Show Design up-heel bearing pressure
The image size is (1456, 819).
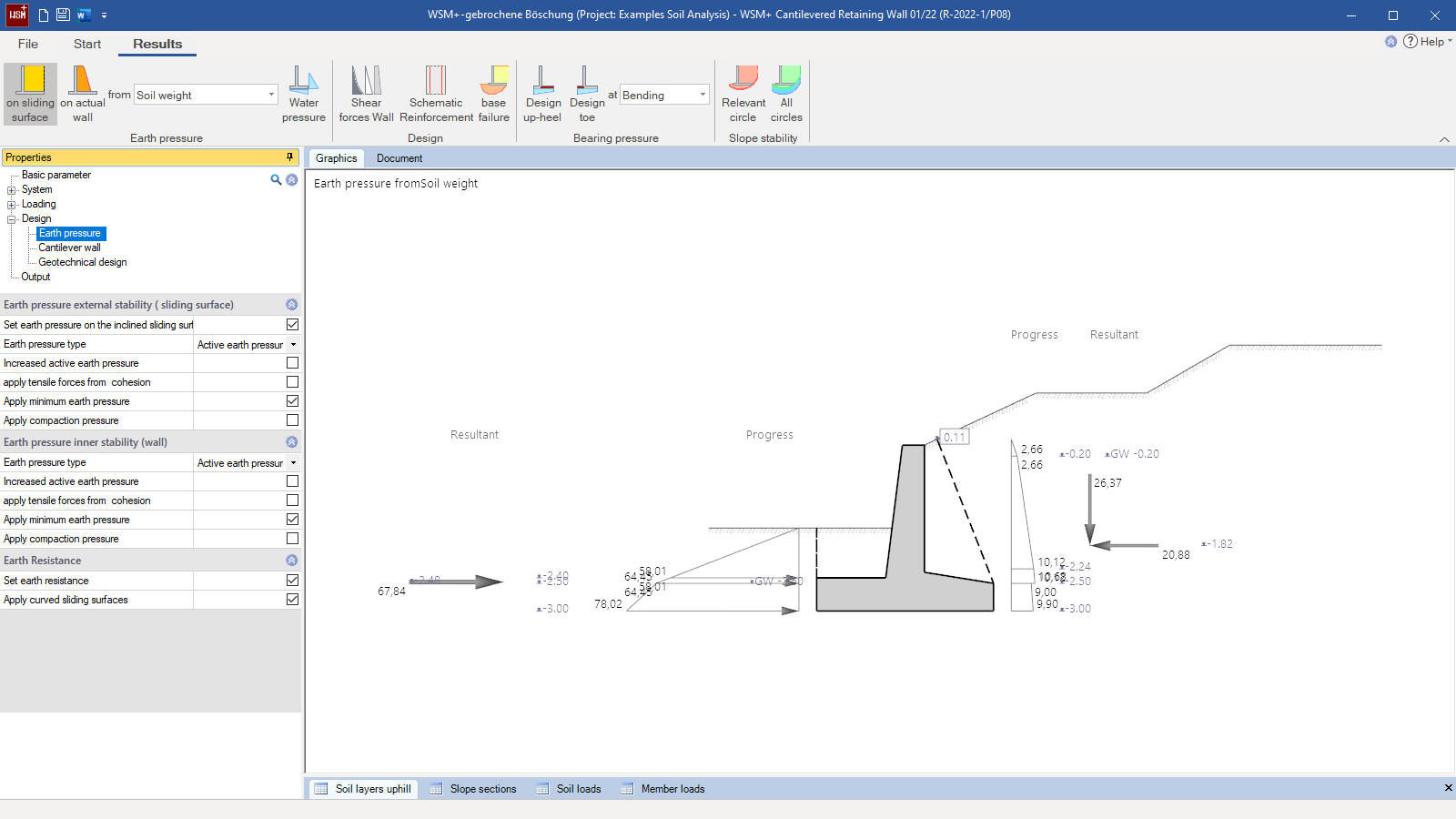tap(543, 93)
